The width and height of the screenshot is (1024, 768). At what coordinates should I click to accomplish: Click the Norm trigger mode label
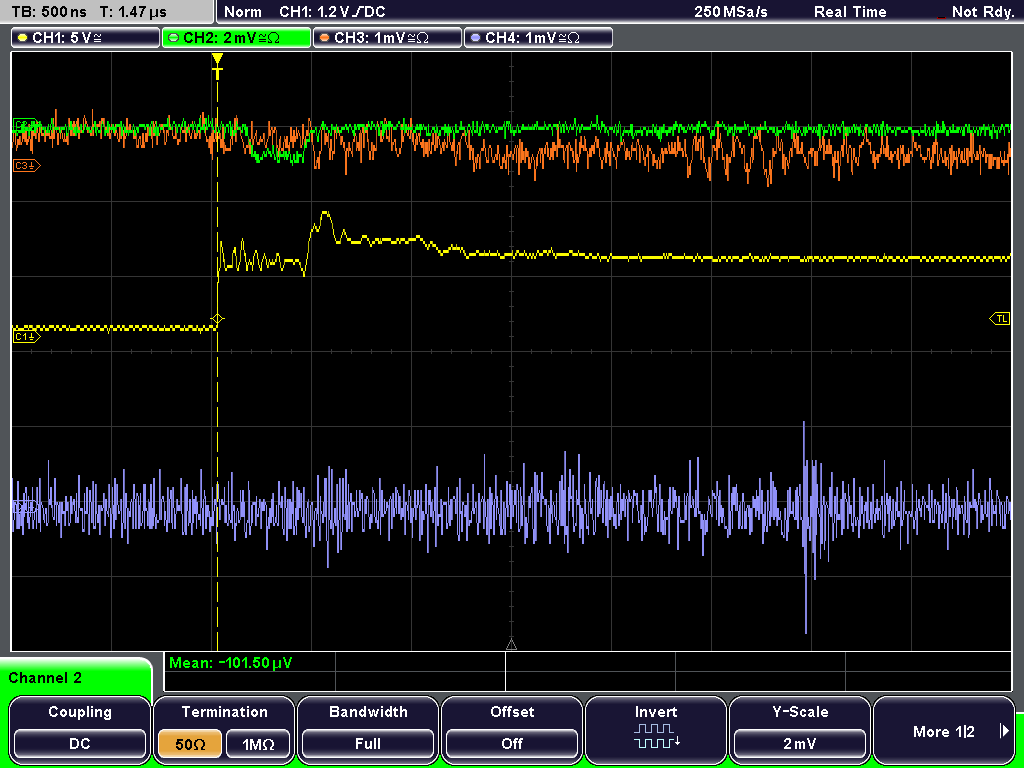point(242,12)
